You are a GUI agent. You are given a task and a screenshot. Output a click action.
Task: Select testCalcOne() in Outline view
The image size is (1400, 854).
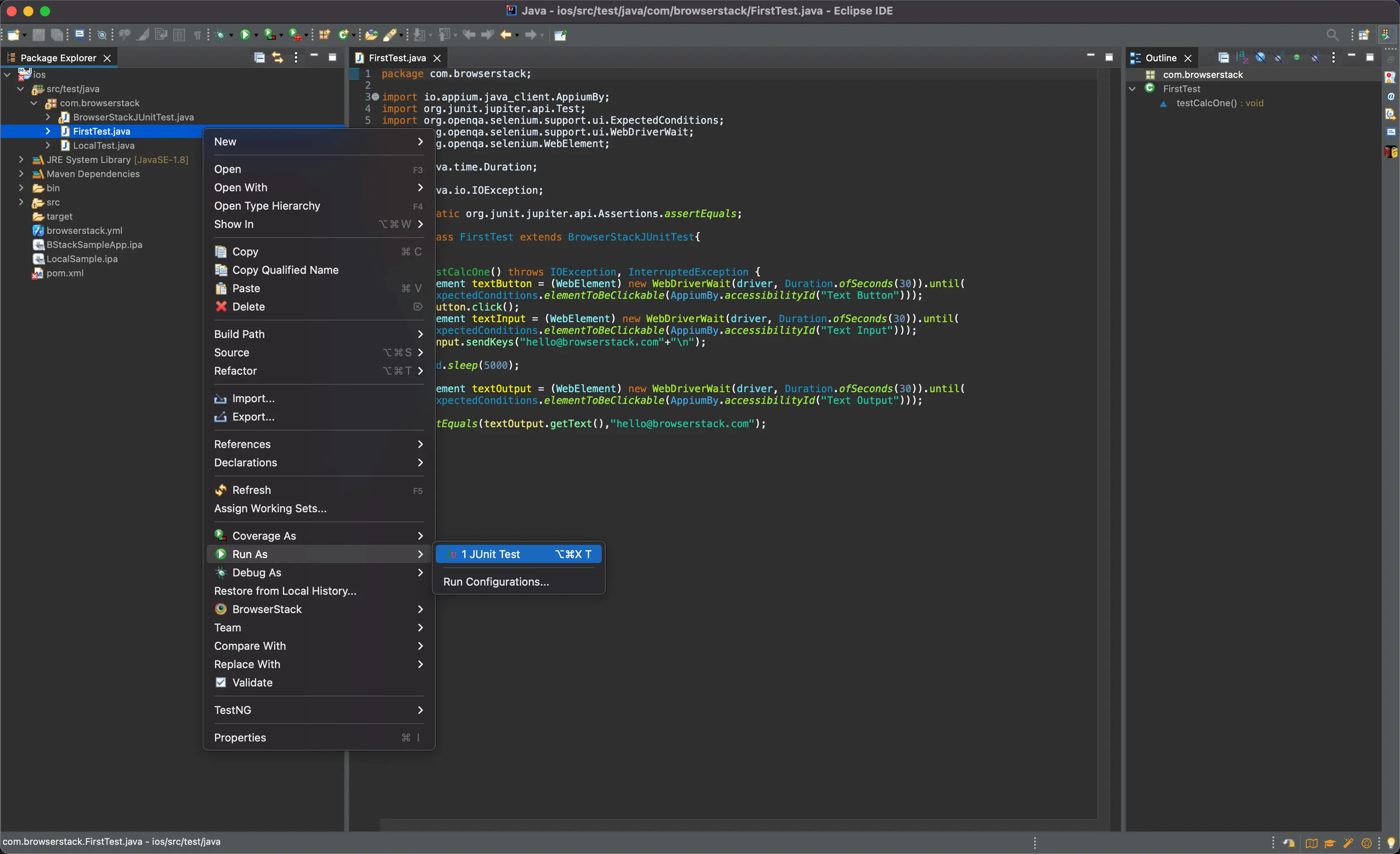click(x=1206, y=103)
